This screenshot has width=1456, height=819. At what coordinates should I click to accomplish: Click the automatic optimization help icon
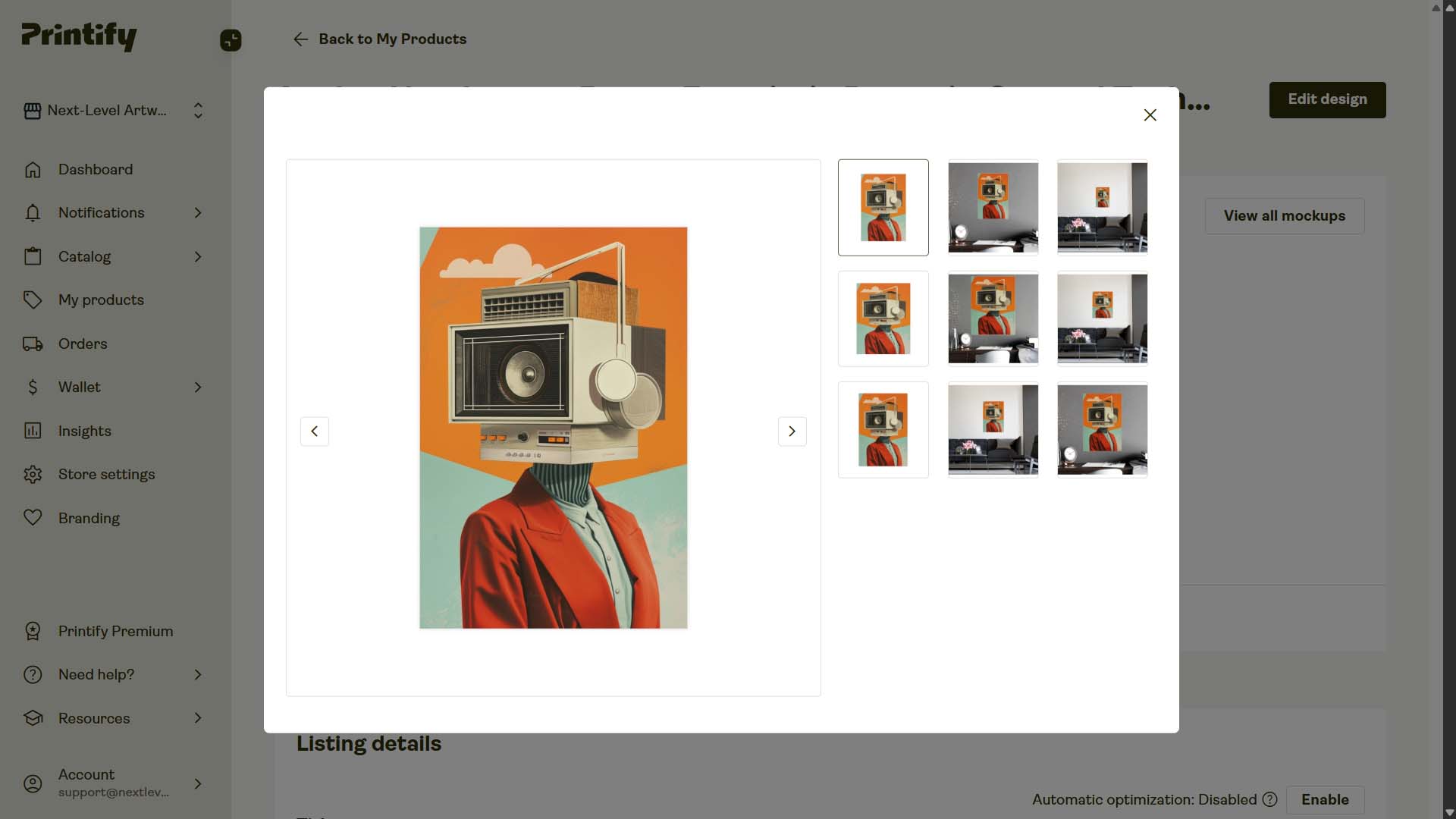(1269, 799)
